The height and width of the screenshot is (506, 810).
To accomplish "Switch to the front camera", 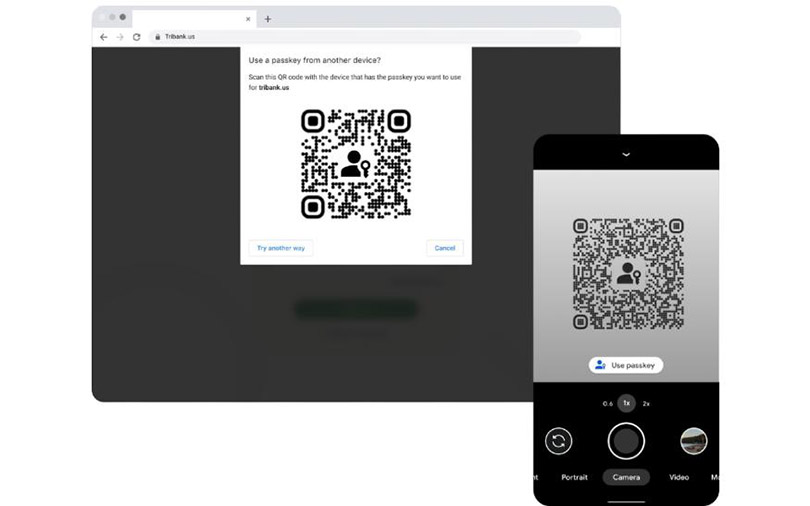I will point(559,441).
